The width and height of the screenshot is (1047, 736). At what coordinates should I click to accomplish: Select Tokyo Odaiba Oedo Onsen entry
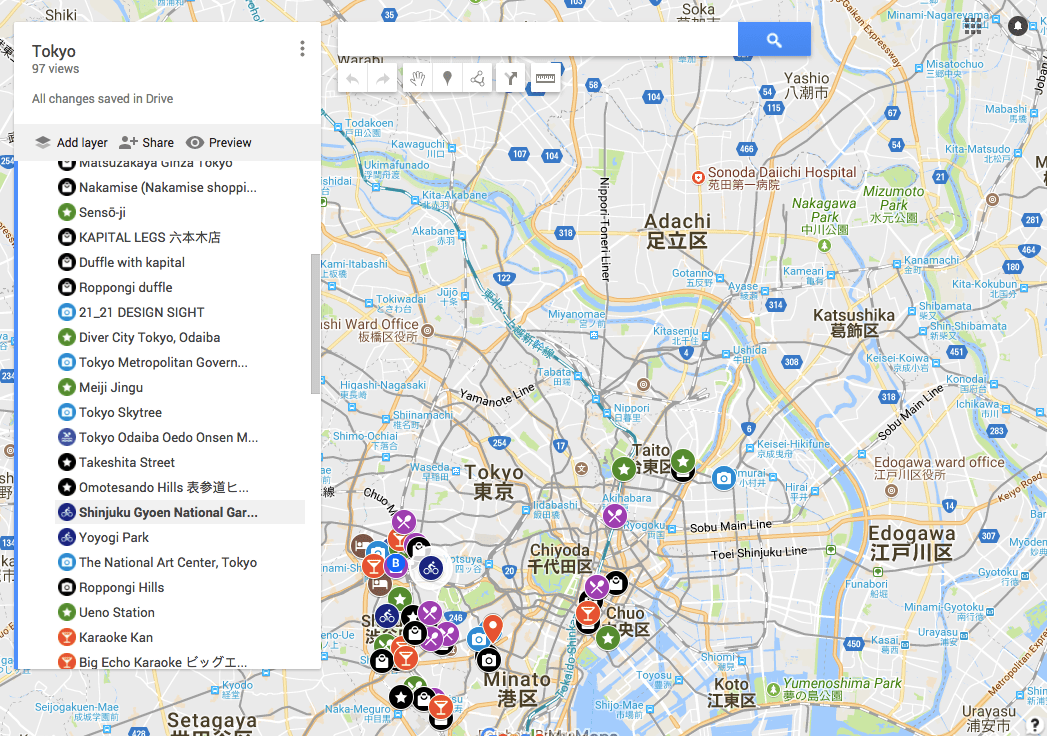(180, 437)
